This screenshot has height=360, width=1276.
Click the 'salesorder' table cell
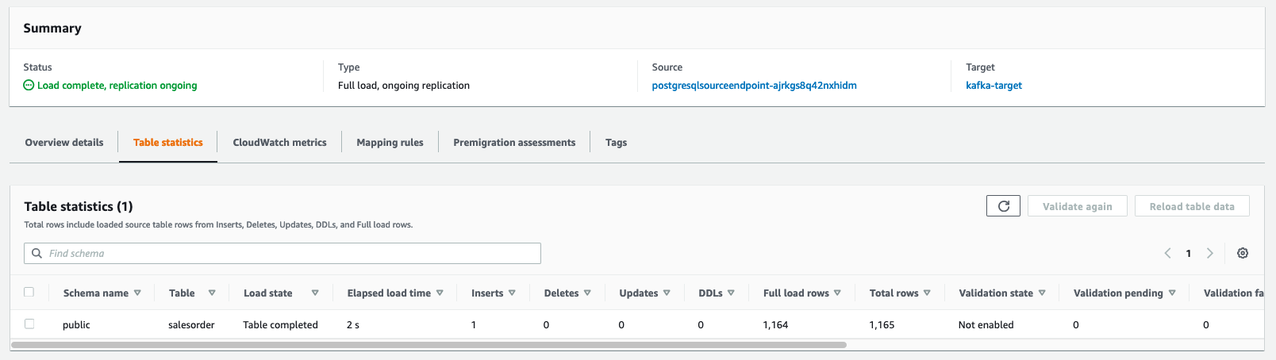coord(192,325)
